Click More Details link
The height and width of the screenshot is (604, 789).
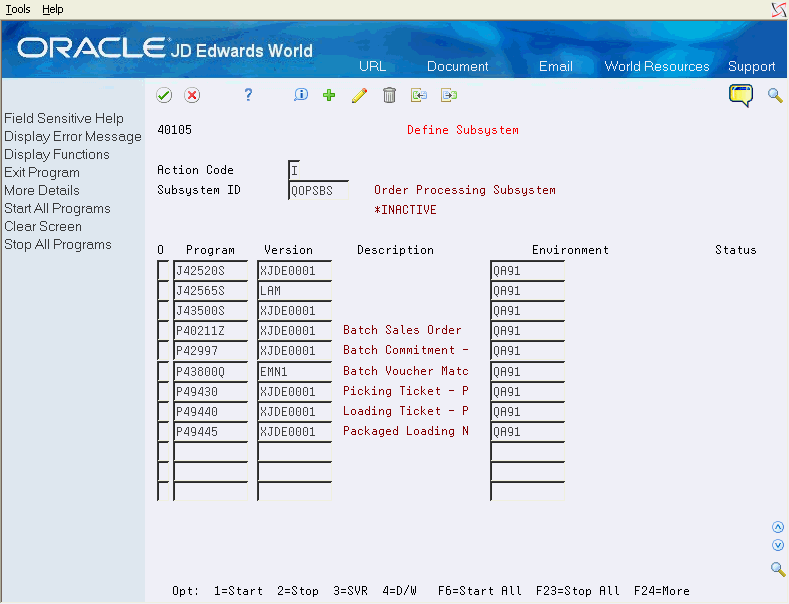pyautogui.click(x=42, y=190)
